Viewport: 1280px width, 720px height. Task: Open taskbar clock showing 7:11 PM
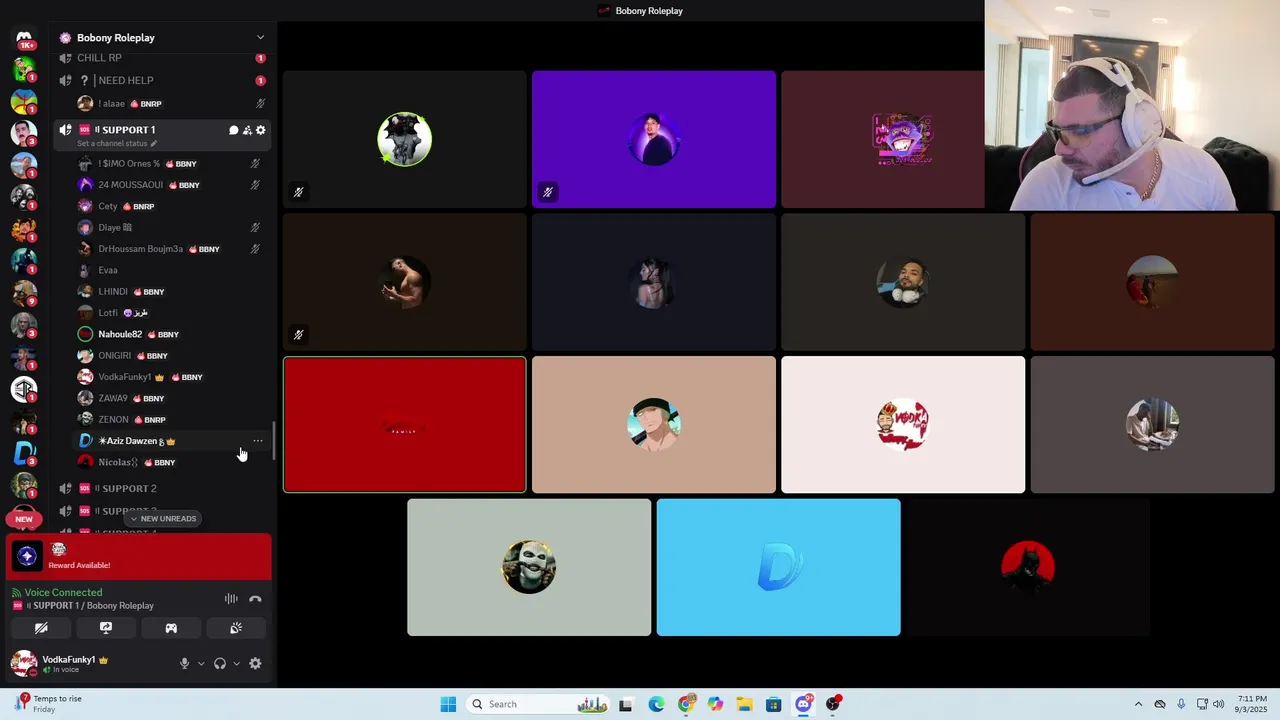(1252, 704)
